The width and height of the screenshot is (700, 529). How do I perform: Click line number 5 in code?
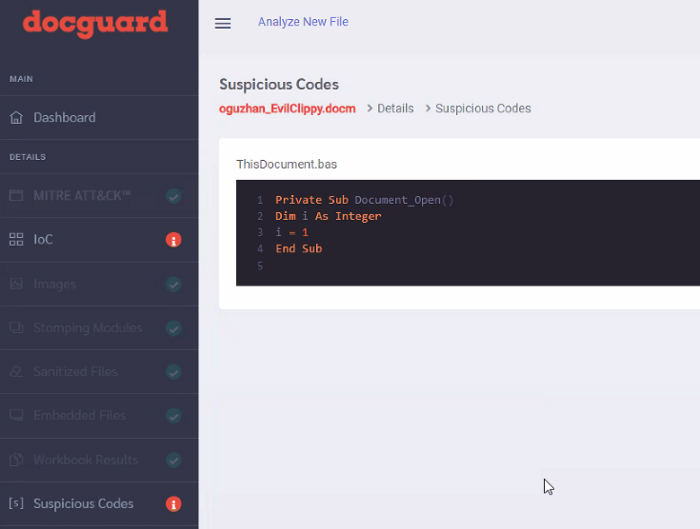[260, 266]
